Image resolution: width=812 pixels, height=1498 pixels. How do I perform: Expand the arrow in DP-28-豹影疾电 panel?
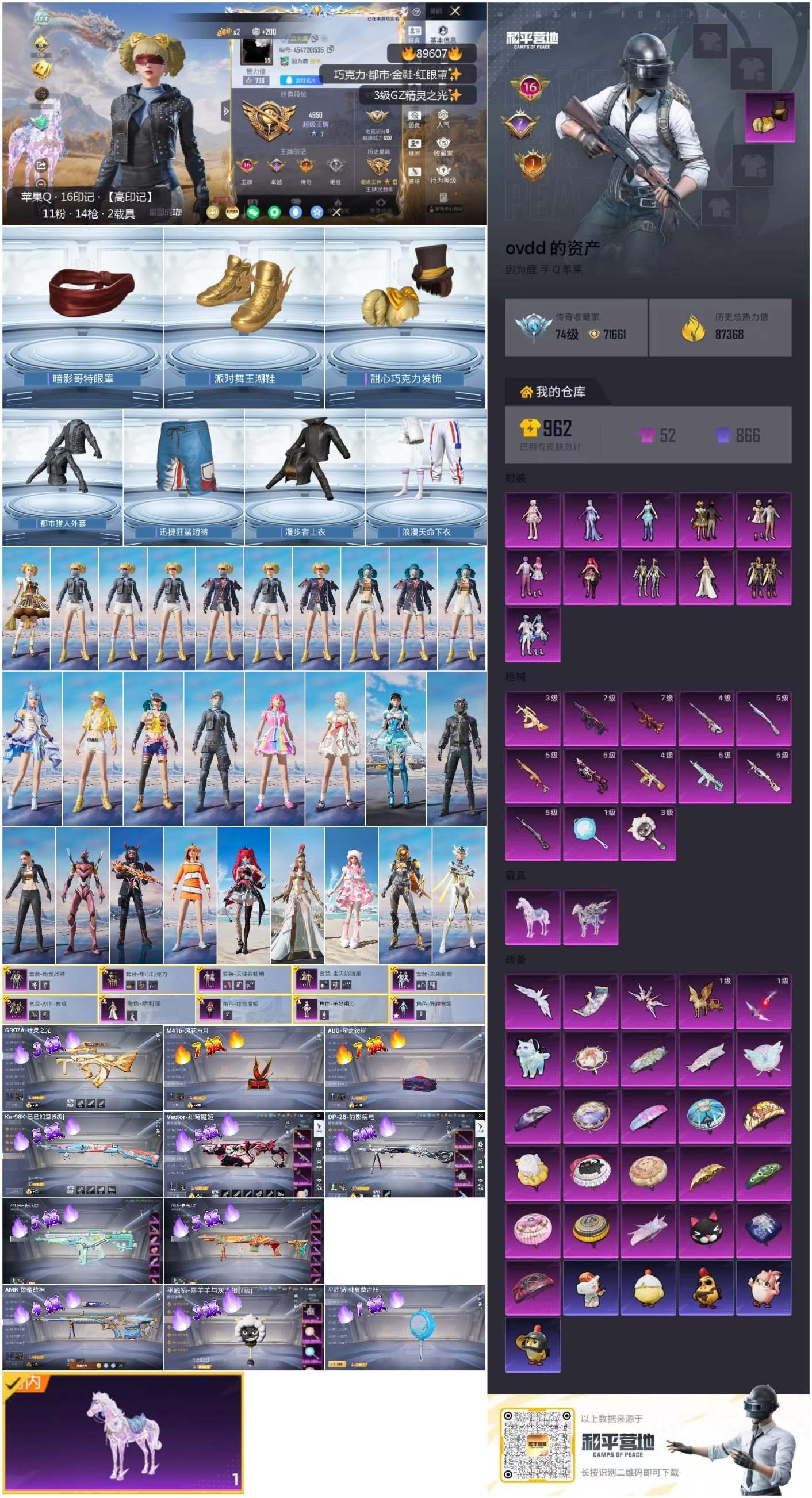point(480,1128)
